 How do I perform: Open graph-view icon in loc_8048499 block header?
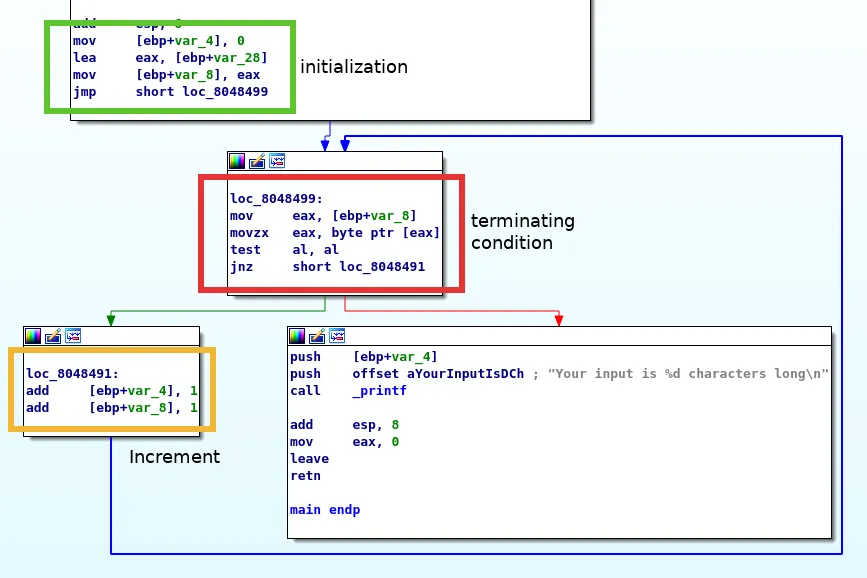click(276, 161)
